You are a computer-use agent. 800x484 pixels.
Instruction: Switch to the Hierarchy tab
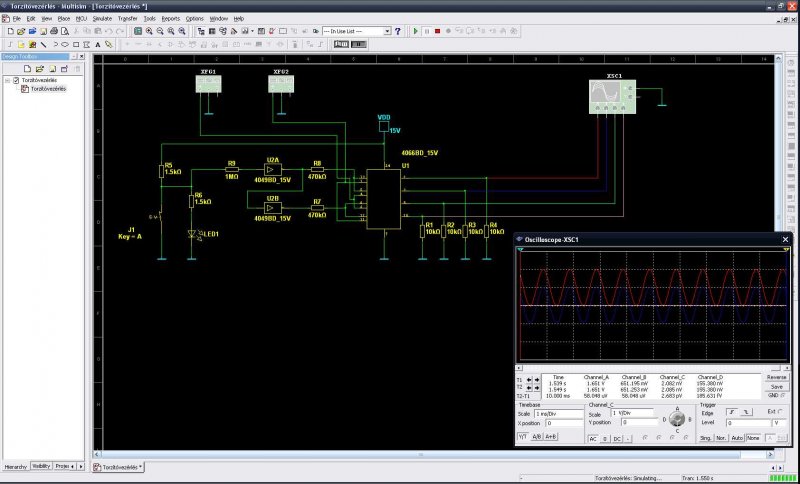click(15, 466)
